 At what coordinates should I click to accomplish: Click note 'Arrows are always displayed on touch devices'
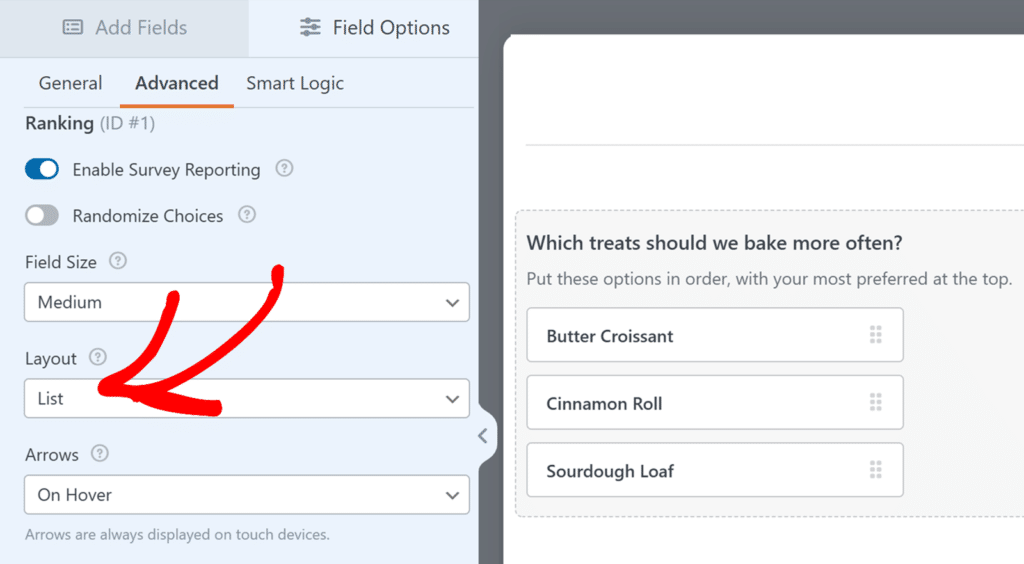(178, 535)
